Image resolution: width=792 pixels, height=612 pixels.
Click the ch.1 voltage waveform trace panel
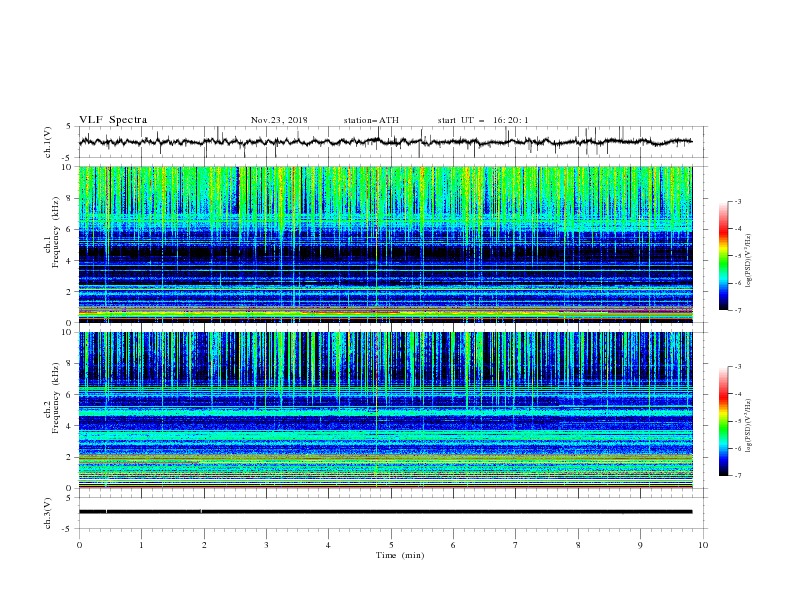coord(392,142)
